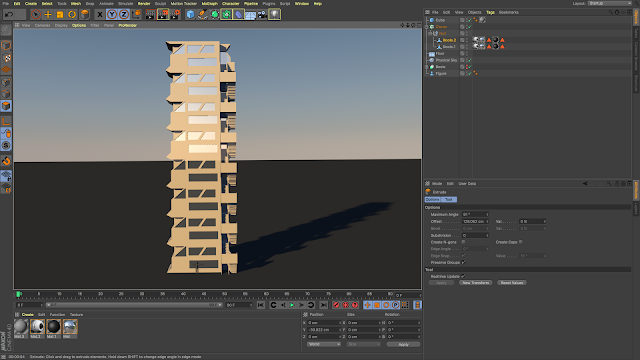The height and width of the screenshot is (360, 640).
Task: Select the Figure object in tree
Action: (441, 73)
